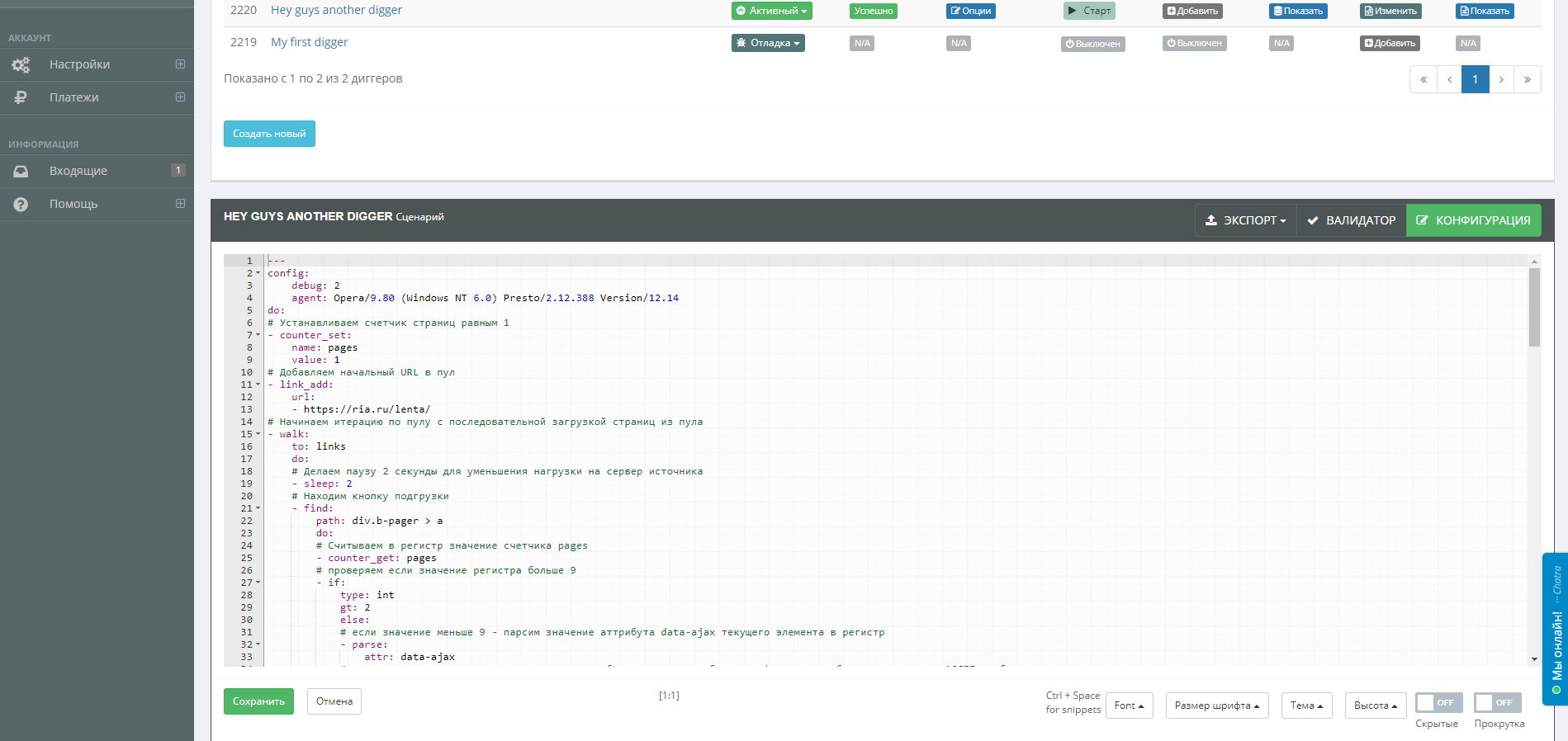Click the gear icon beside Настройки
The height and width of the screenshot is (741, 1568).
21,64
